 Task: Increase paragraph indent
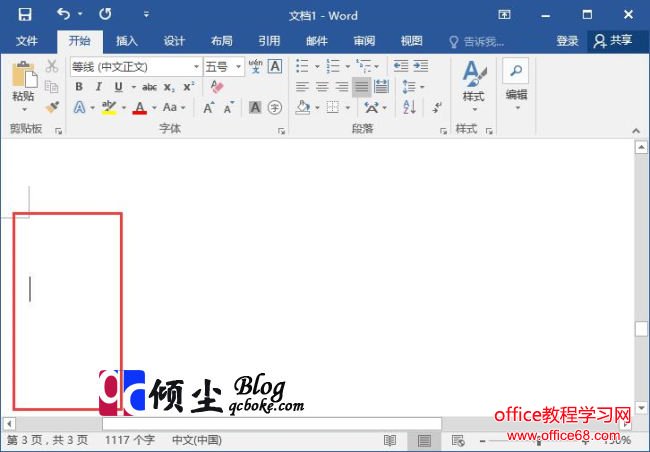tap(421, 66)
